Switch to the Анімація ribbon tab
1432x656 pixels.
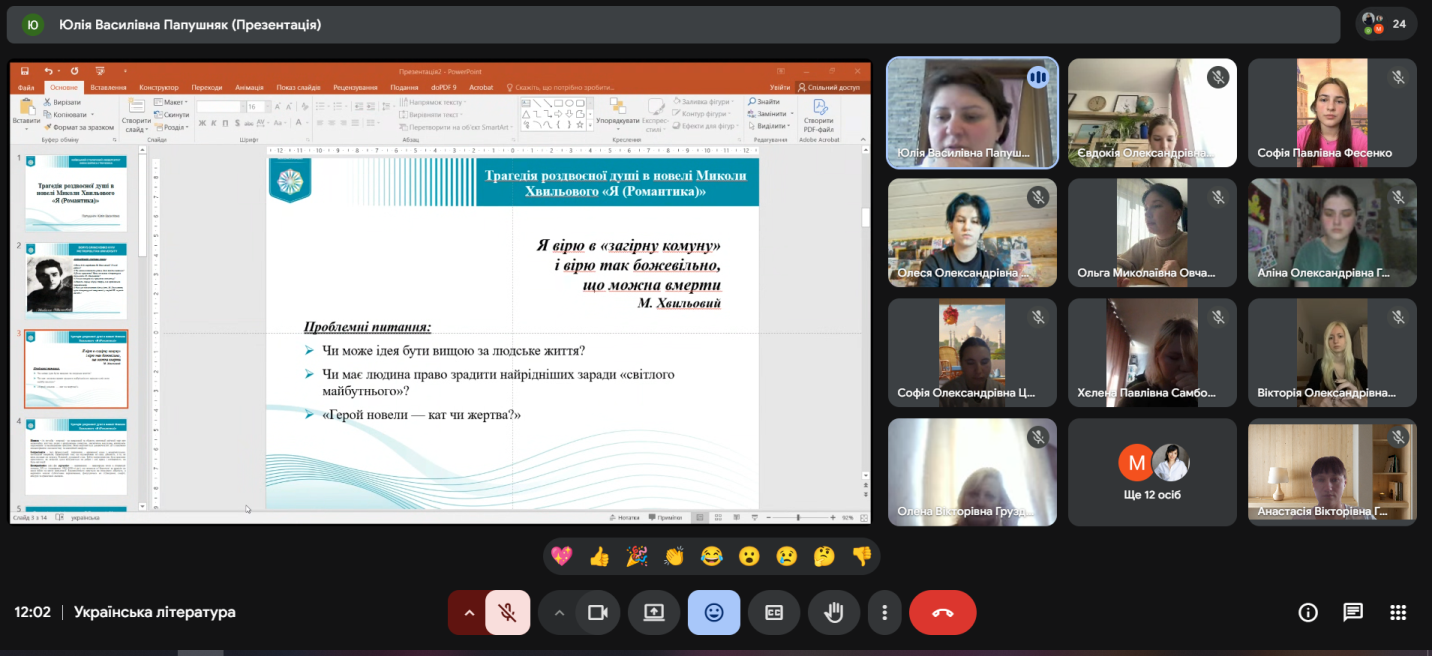249,88
